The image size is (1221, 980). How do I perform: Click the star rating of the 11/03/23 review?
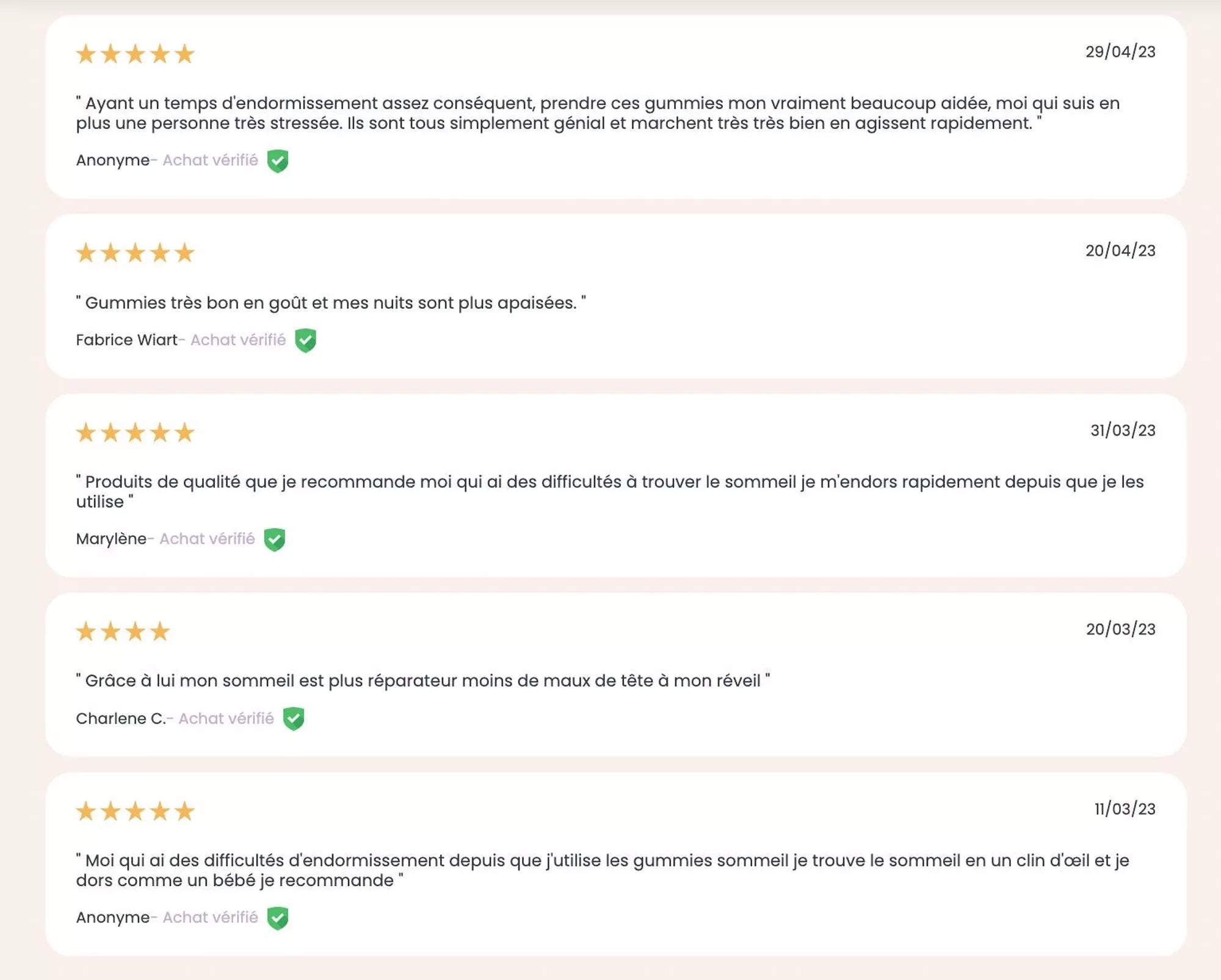coord(135,812)
